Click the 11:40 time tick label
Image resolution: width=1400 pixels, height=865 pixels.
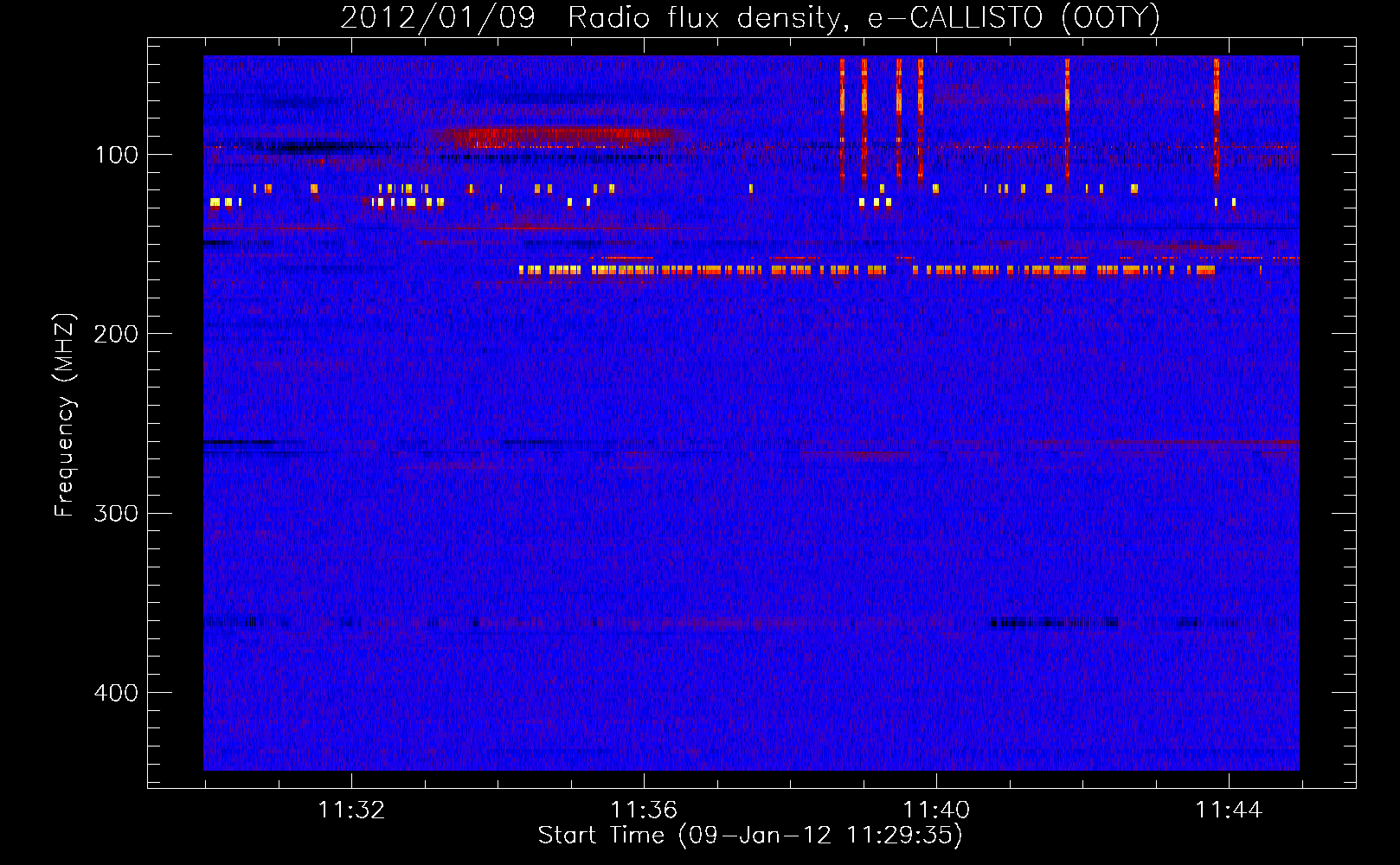[936, 811]
